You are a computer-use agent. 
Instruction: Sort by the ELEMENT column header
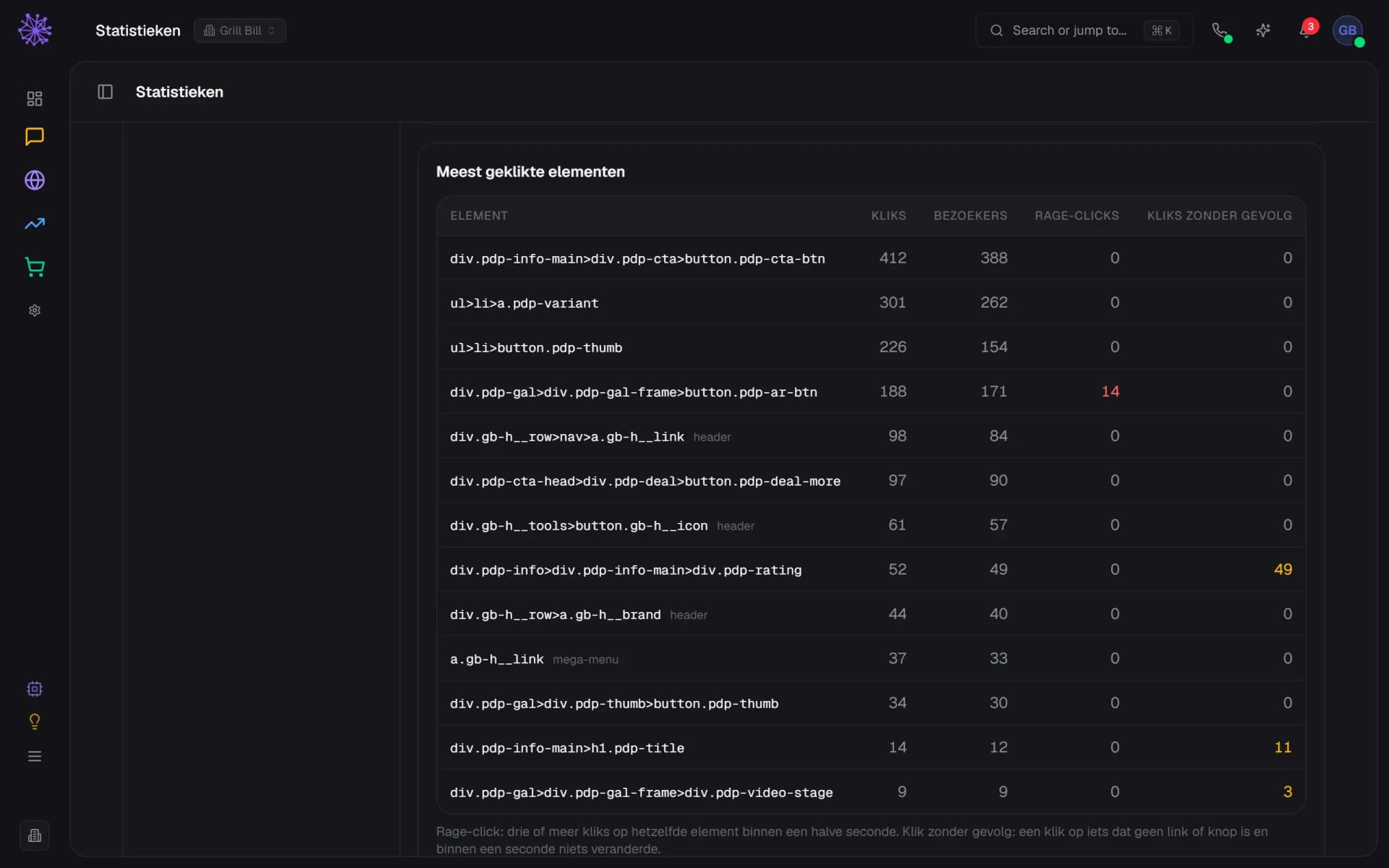479,216
